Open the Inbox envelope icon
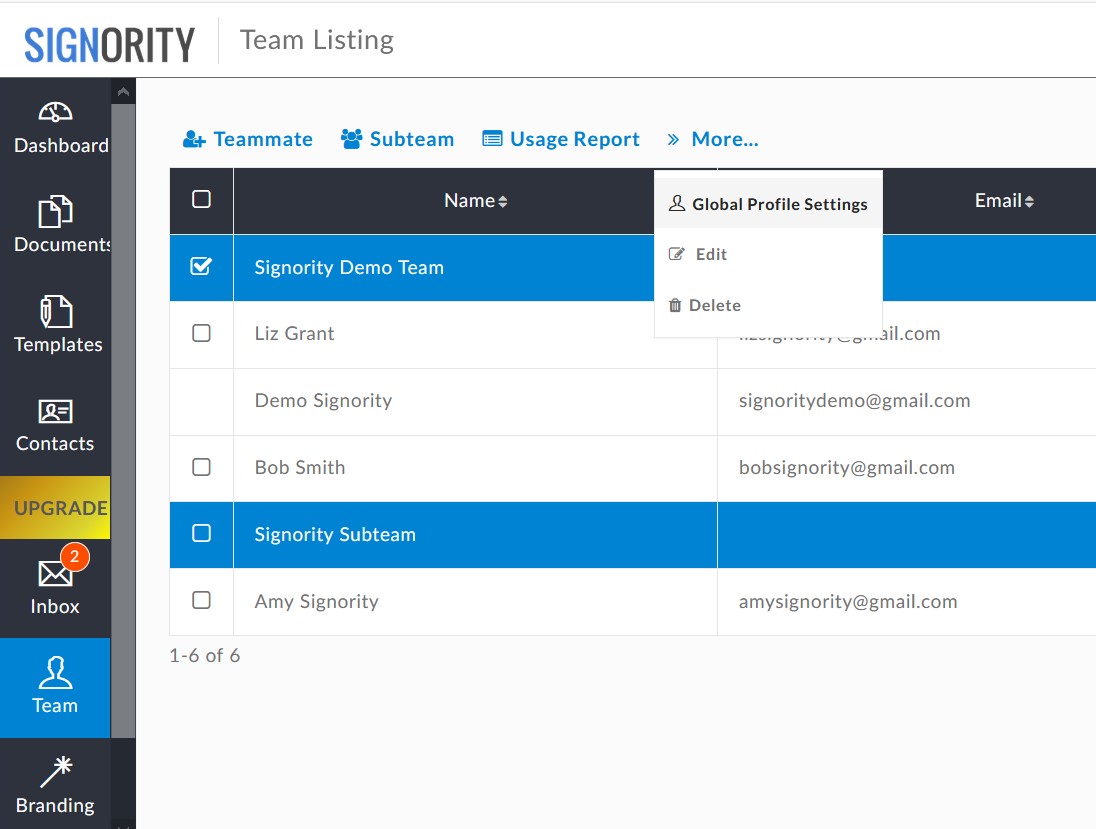The width and height of the screenshot is (1096, 829). (x=55, y=574)
